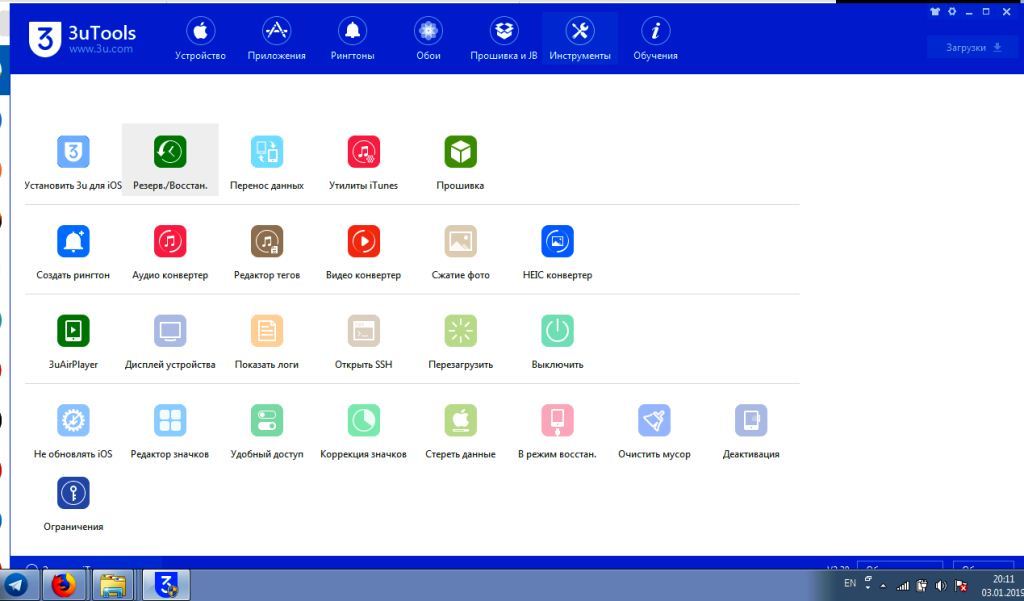Click the Загрузки downloads button
The width and height of the screenshot is (1024, 601).
click(972, 48)
